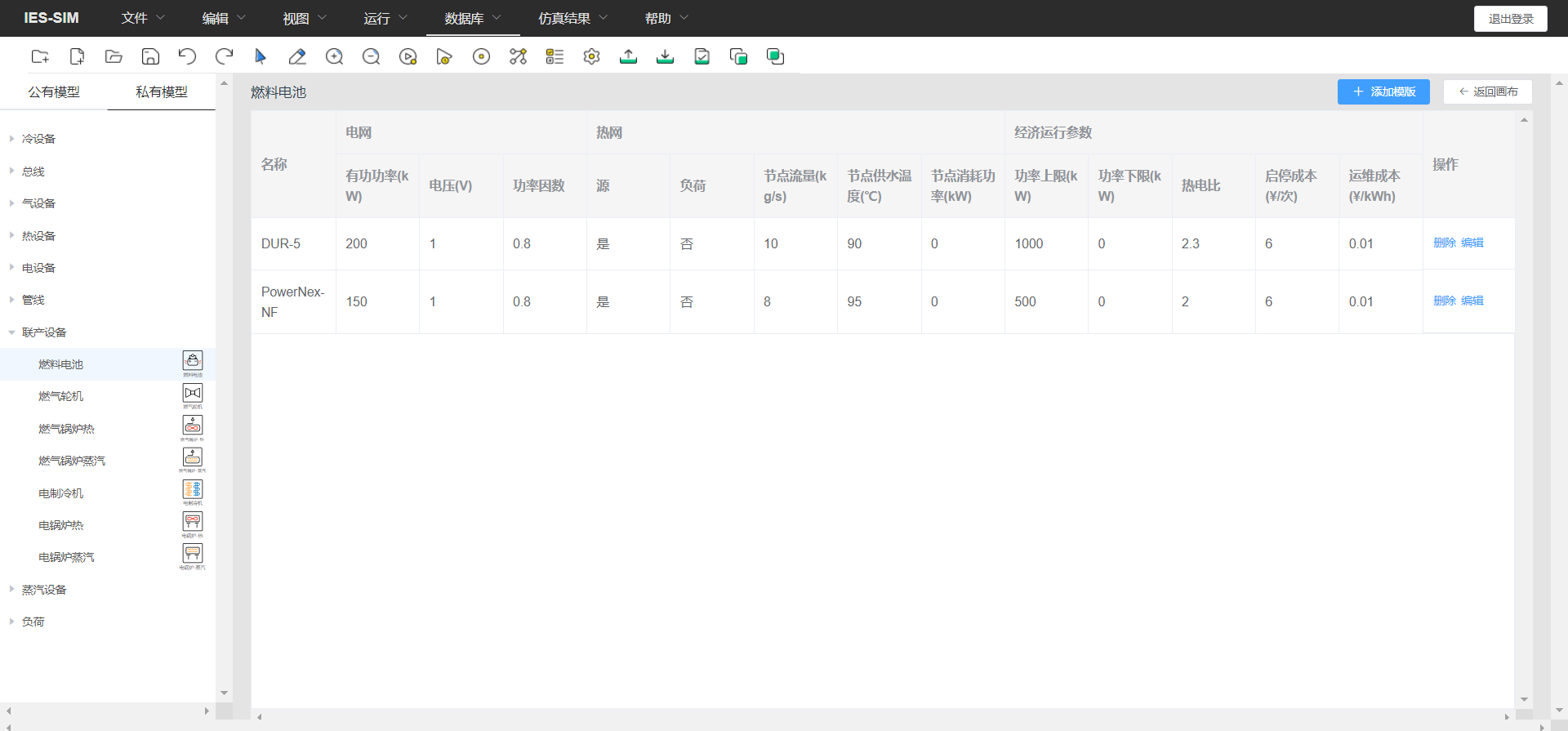
Task: Expand the 电设备 tree node
Action: click(x=12, y=268)
